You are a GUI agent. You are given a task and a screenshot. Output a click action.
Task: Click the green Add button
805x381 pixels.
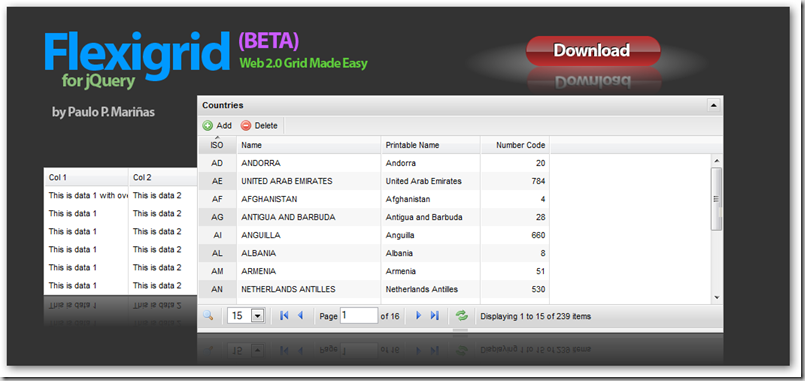pyautogui.click(x=217, y=125)
